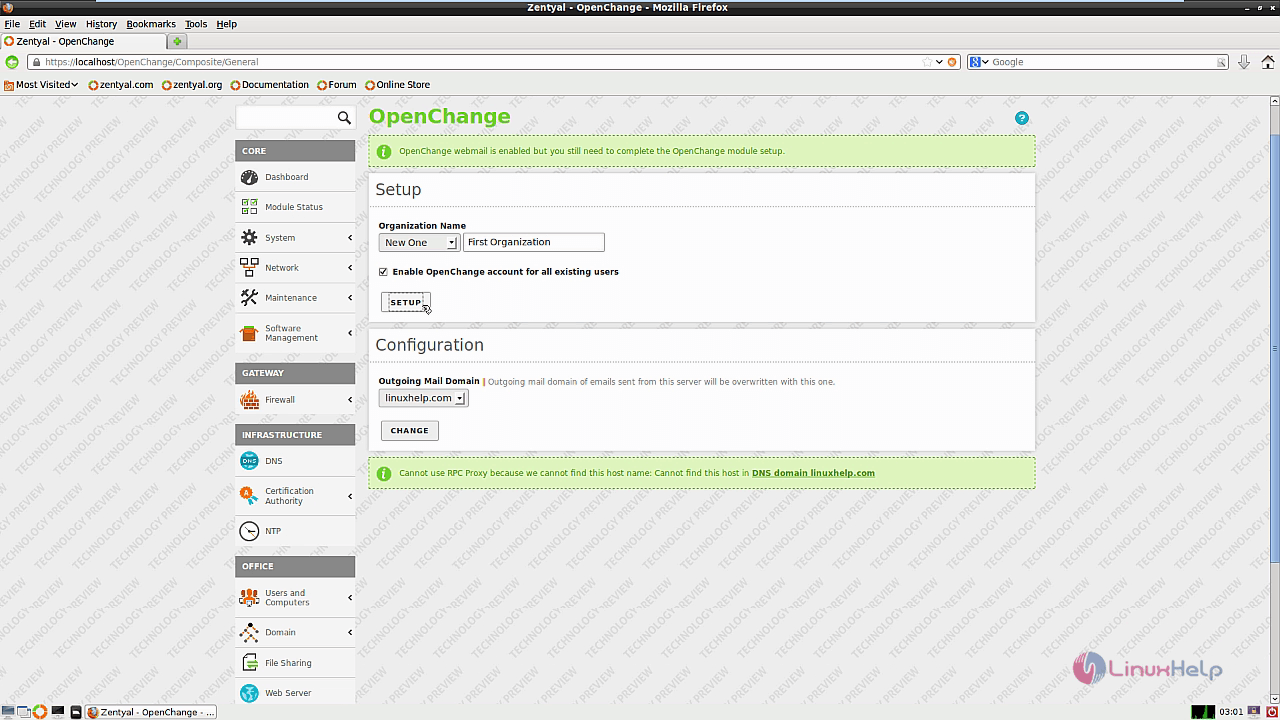Screen dimensions: 1280x720
Task: Open the Certification Authority icon
Action: pyautogui.click(x=249, y=496)
